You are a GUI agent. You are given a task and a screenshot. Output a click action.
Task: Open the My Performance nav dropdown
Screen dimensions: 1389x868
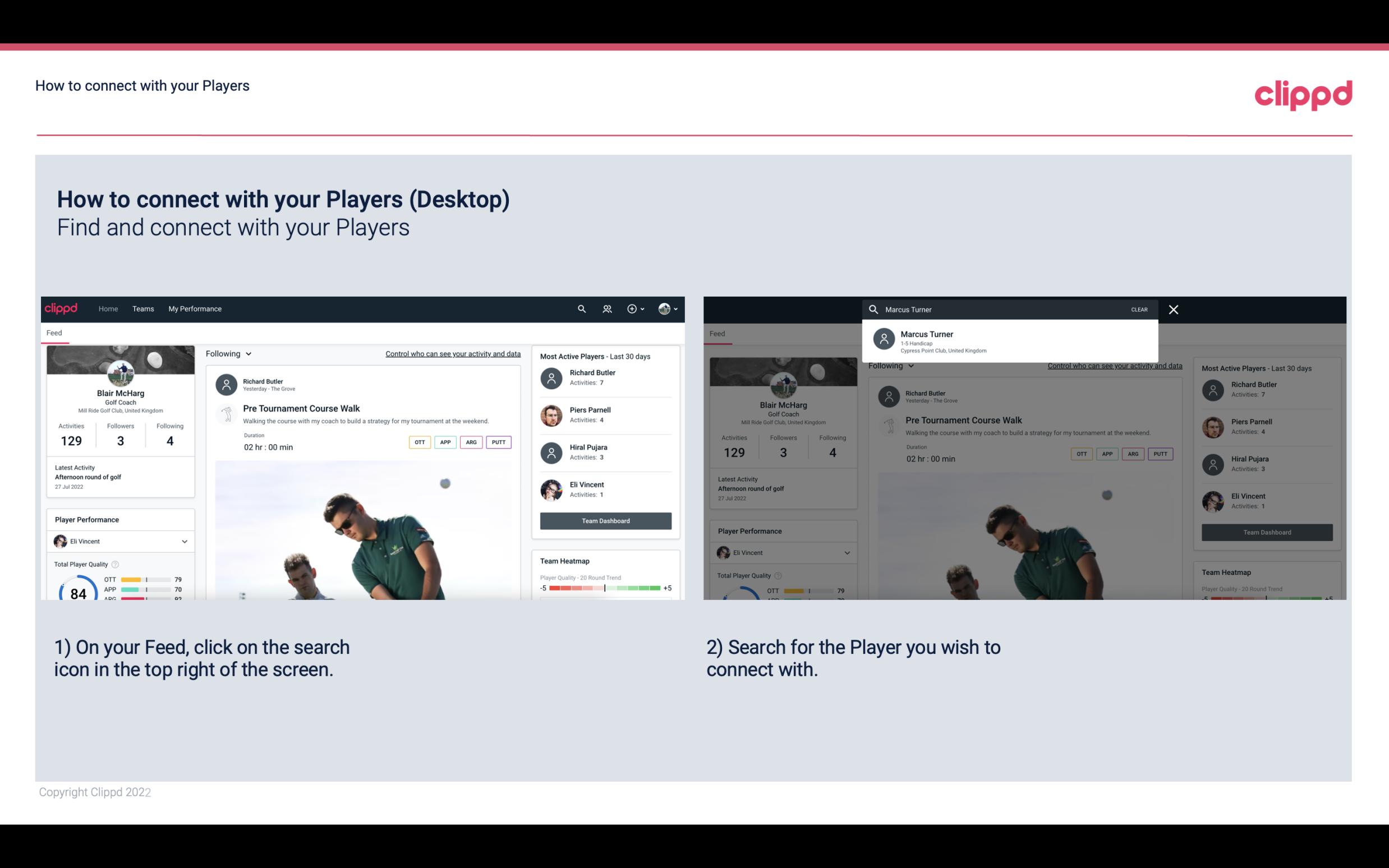pyautogui.click(x=195, y=308)
